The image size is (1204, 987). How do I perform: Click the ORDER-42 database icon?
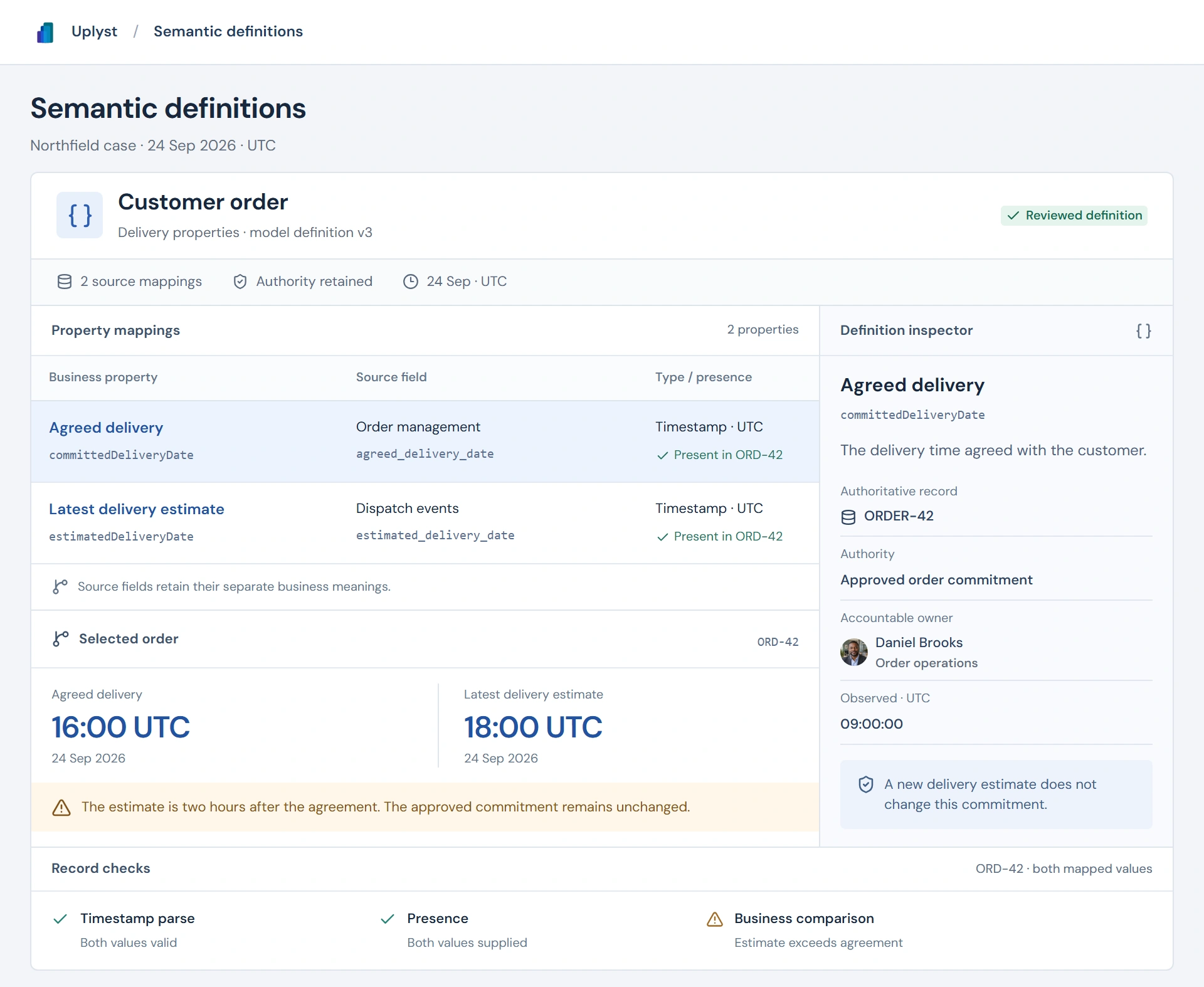(848, 517)
